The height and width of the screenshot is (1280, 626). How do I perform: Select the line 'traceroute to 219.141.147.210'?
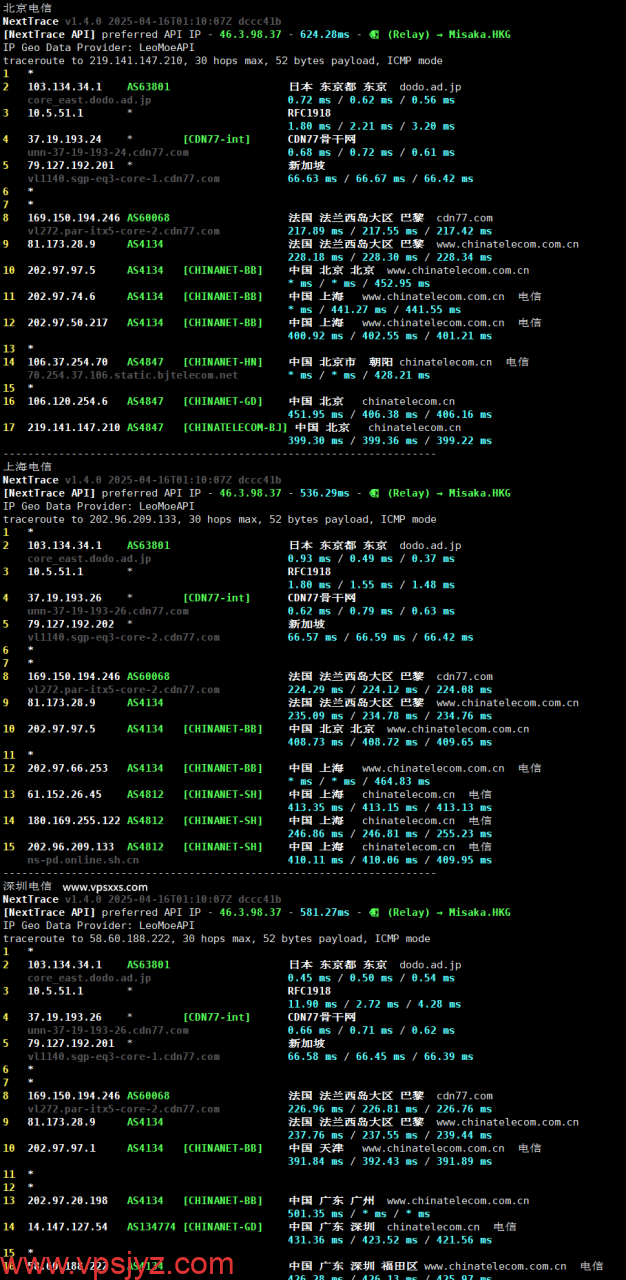pos(222,60)
